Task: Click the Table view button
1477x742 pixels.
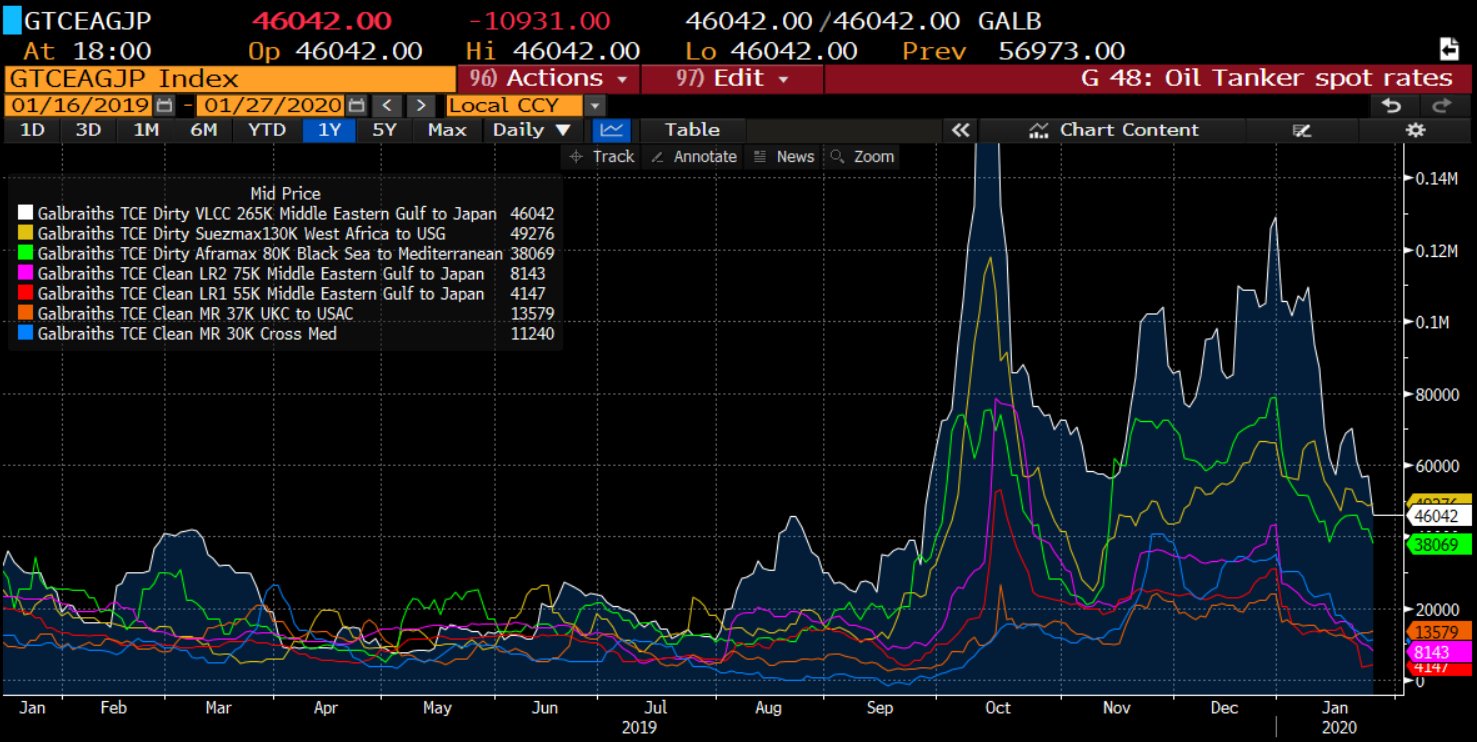Action: [x=692, y=130]
